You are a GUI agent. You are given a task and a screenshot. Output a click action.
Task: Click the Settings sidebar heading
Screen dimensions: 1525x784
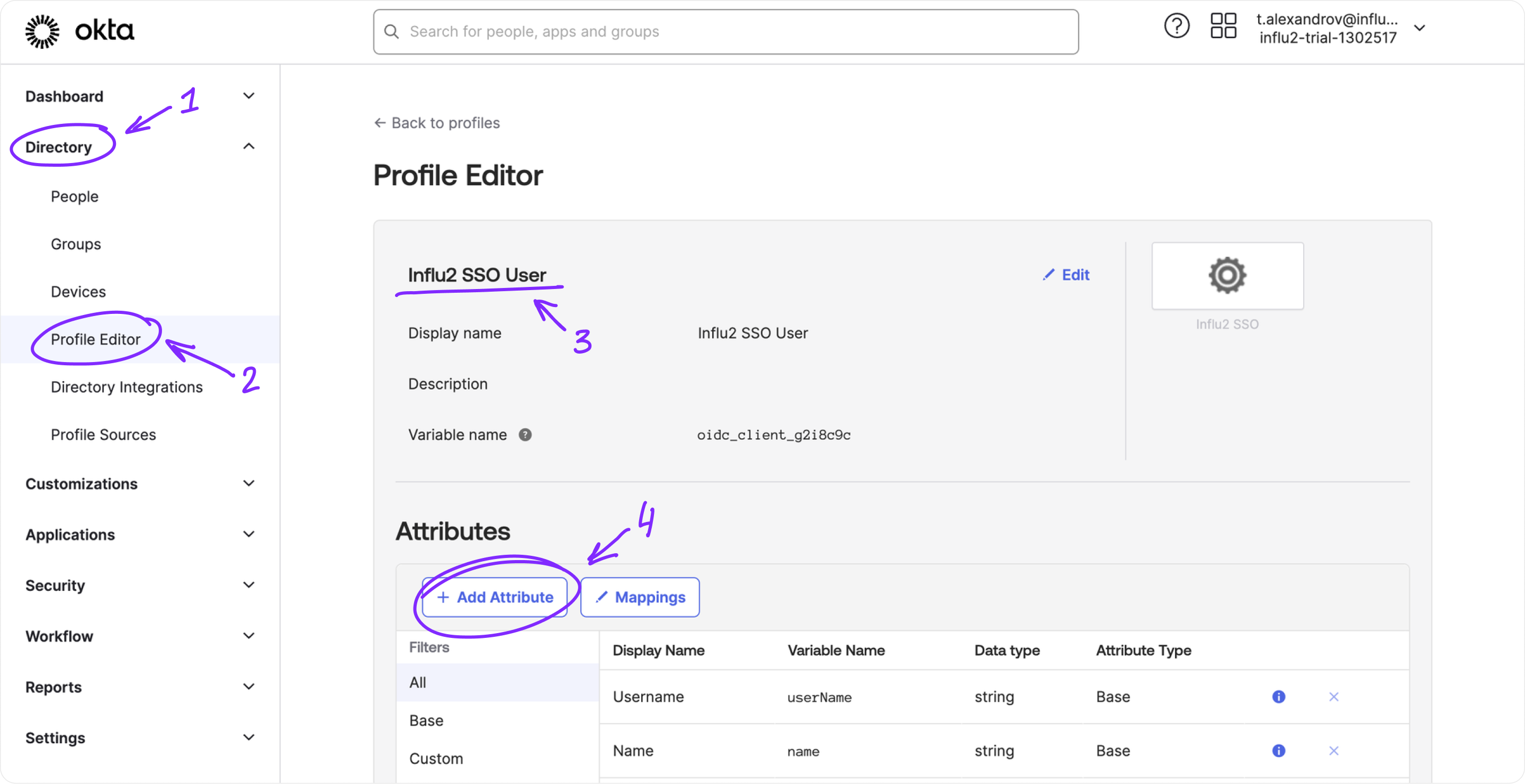(55, 738)
